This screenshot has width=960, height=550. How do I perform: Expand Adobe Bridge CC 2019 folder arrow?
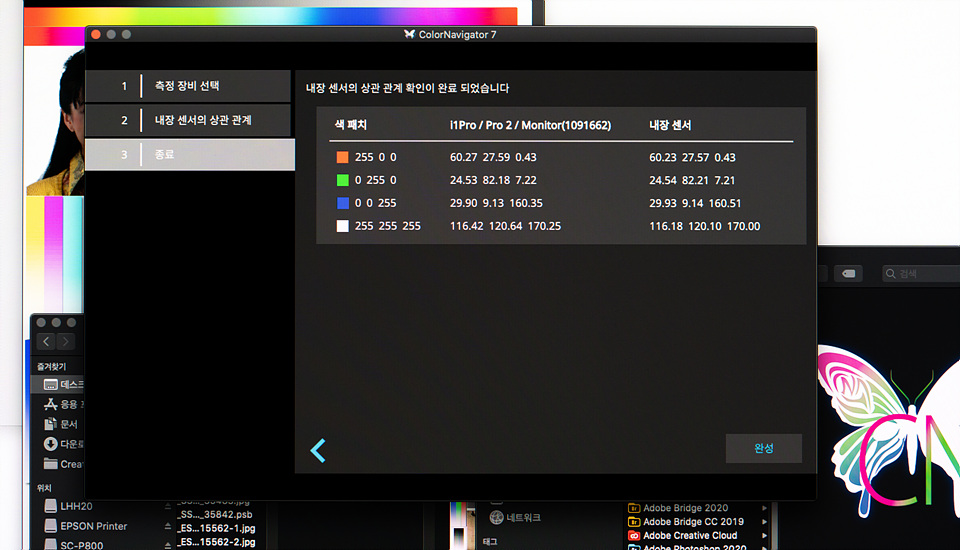(764, 522)
